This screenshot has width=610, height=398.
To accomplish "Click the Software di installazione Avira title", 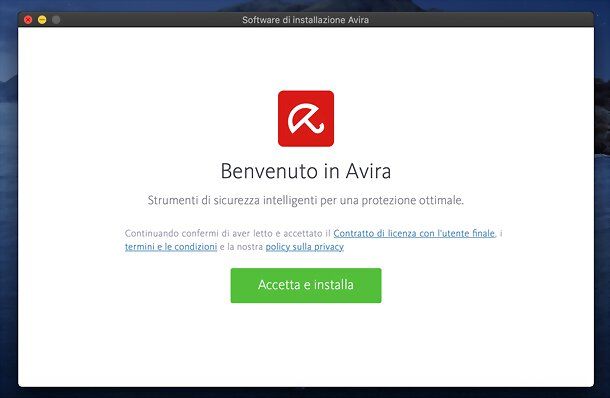I will click(x=305, y=20).
